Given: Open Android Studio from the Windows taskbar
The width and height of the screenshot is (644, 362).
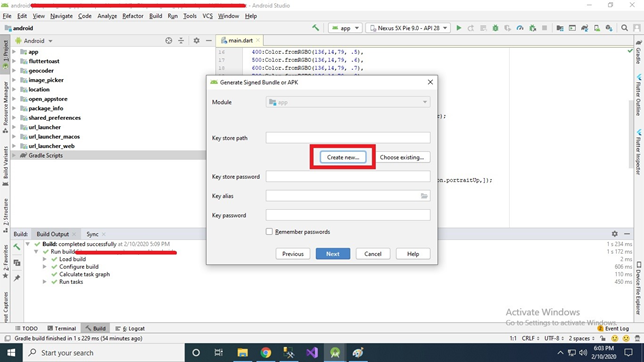Looking at the screenshot, I should tap(335, 353).
